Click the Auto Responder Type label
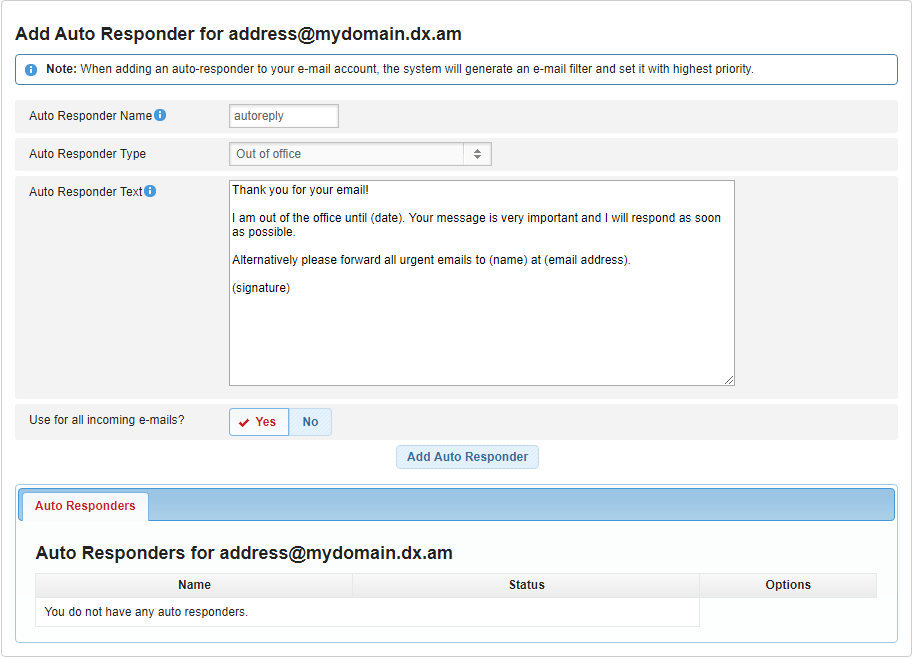 (x=87, y=154)
